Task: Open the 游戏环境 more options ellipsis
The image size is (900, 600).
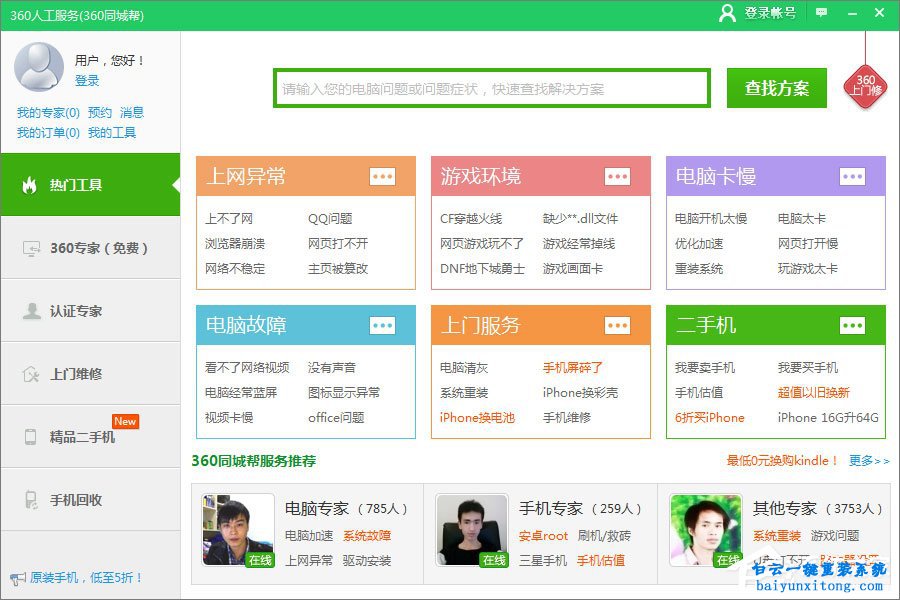Action: [618, 176]
